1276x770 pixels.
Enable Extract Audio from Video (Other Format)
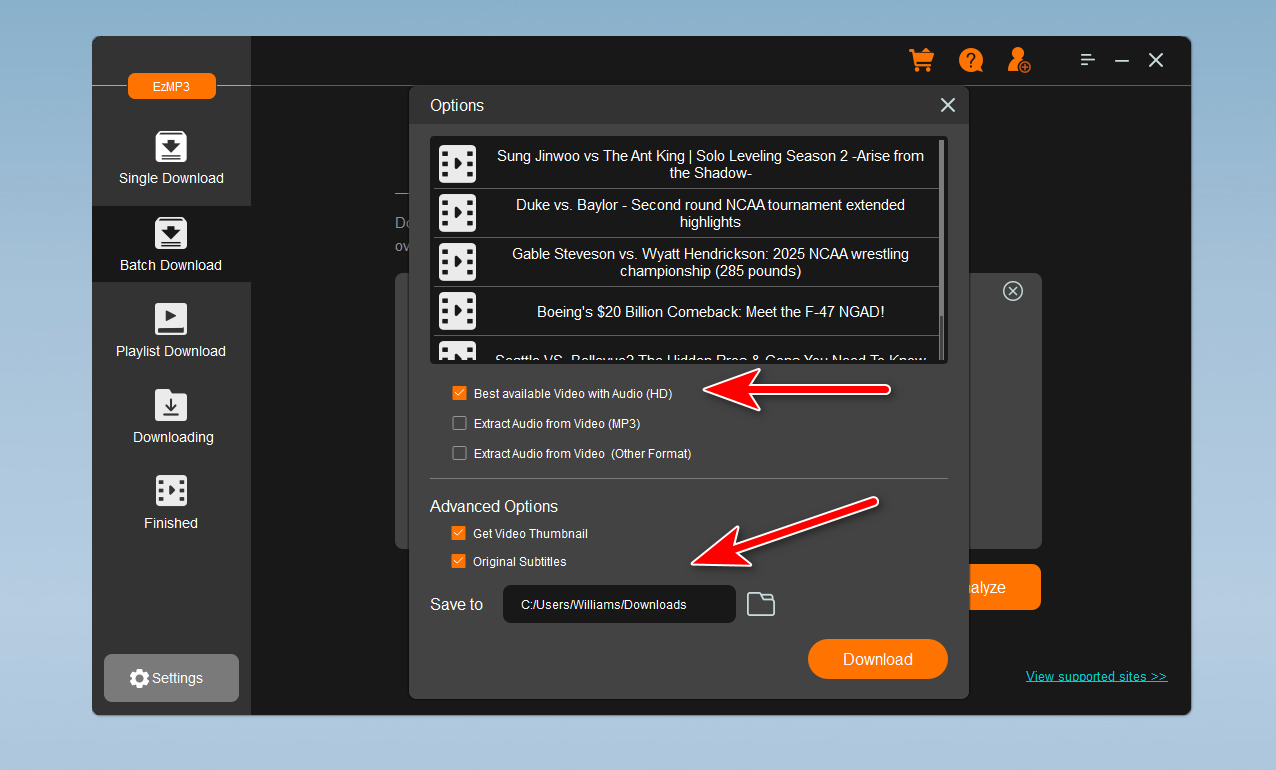click(x=460, y=453)
